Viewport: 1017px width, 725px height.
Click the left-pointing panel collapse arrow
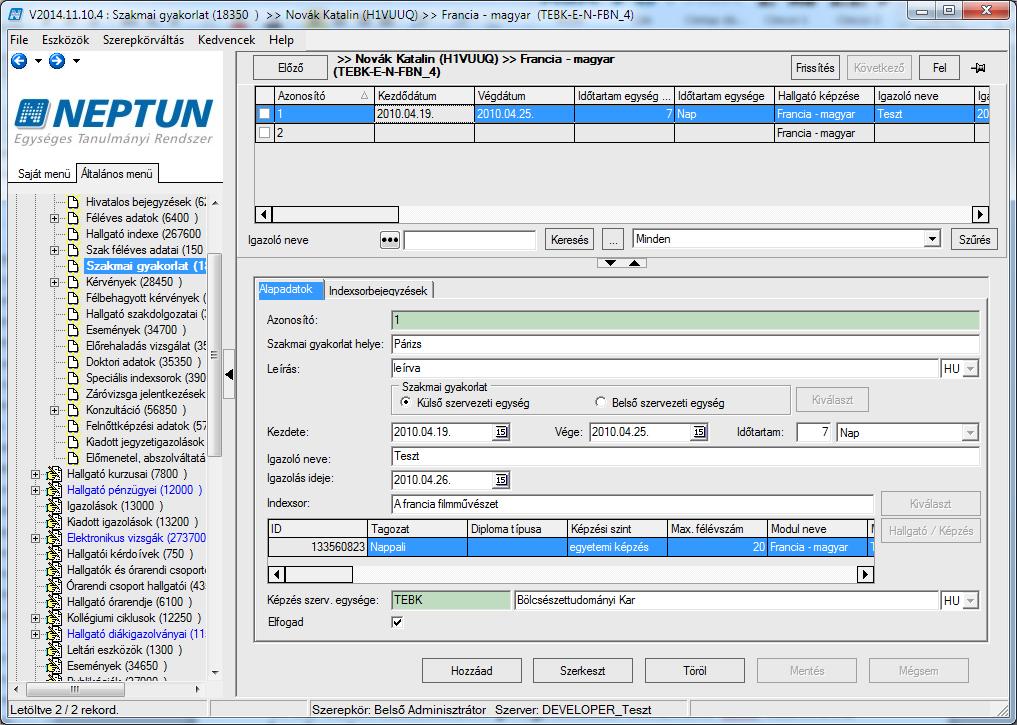pyautogui.click(x=228, y=374)
